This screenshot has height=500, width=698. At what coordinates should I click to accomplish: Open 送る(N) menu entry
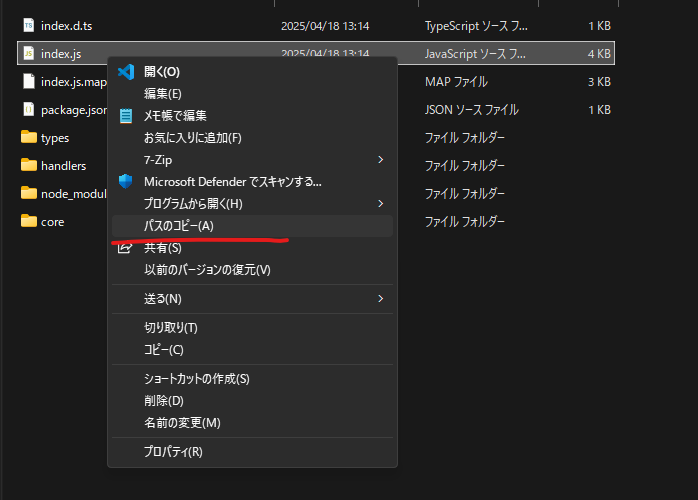252,298
